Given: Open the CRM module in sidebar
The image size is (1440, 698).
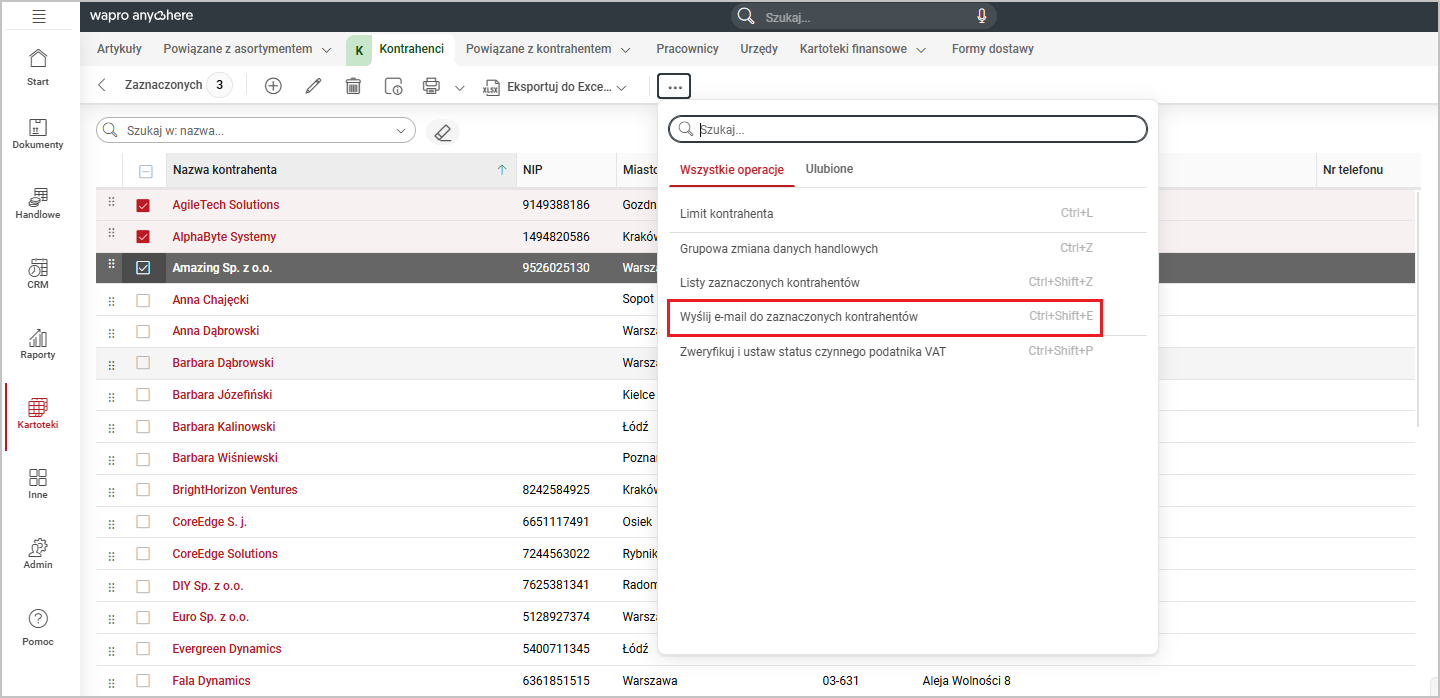Looking at the screenshot, I should [x=38, y=273].
